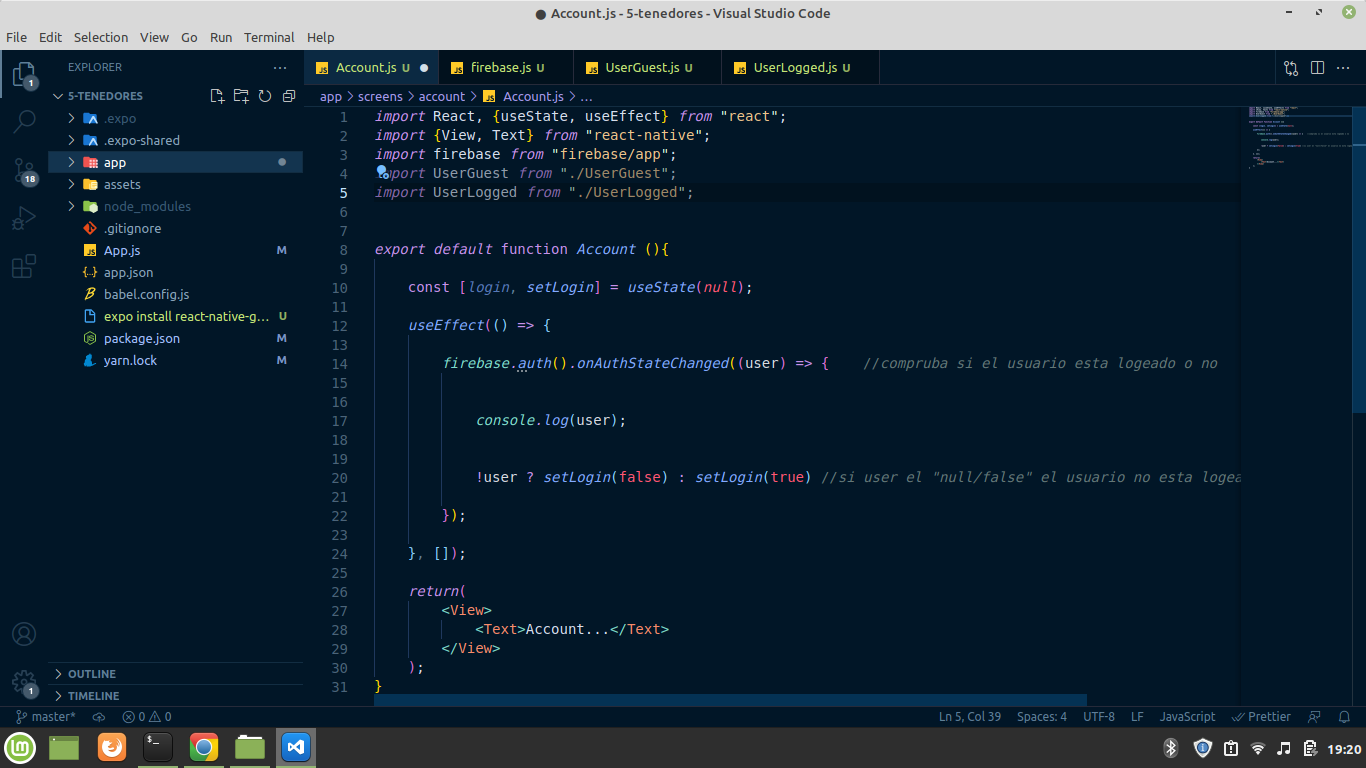Open notifications bell in status bar
This screenshot has height=768, width=1366.
click(x=1345, y=717)
